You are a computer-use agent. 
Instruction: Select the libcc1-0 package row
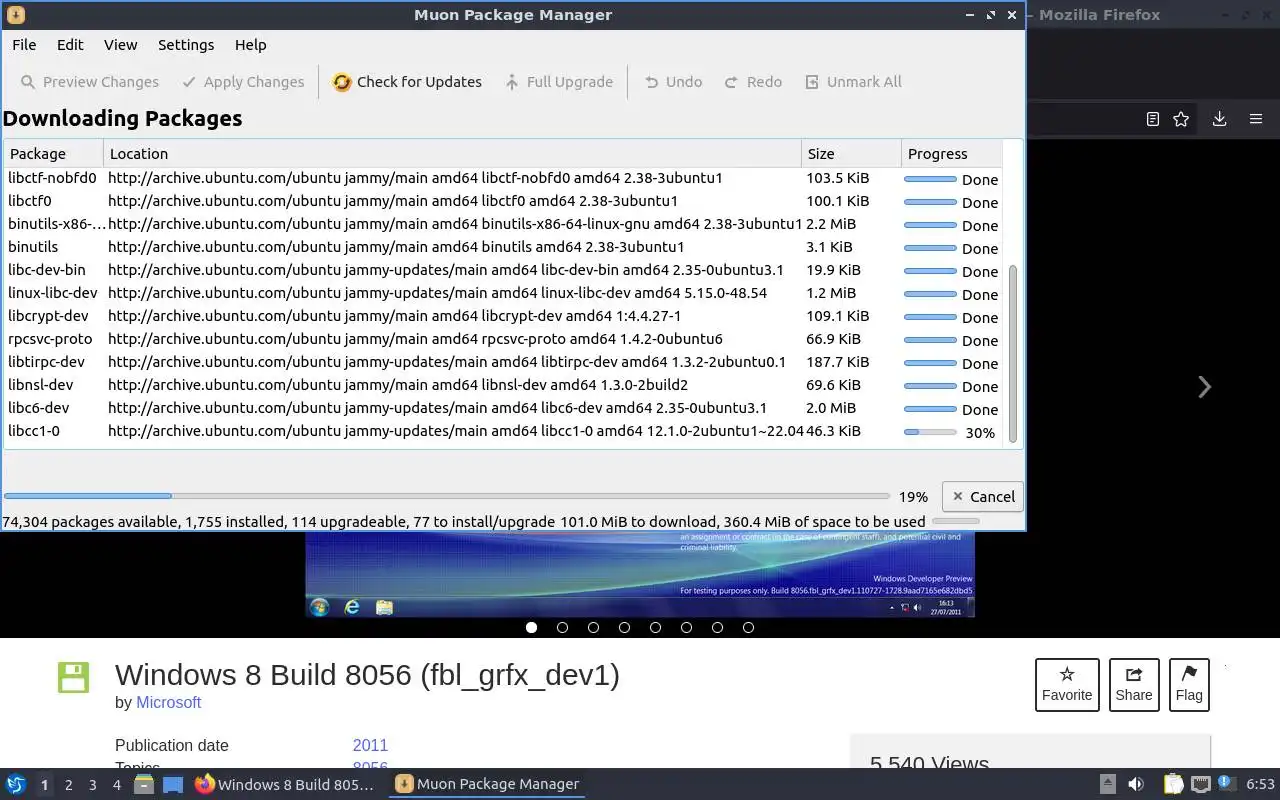point(503,432)
